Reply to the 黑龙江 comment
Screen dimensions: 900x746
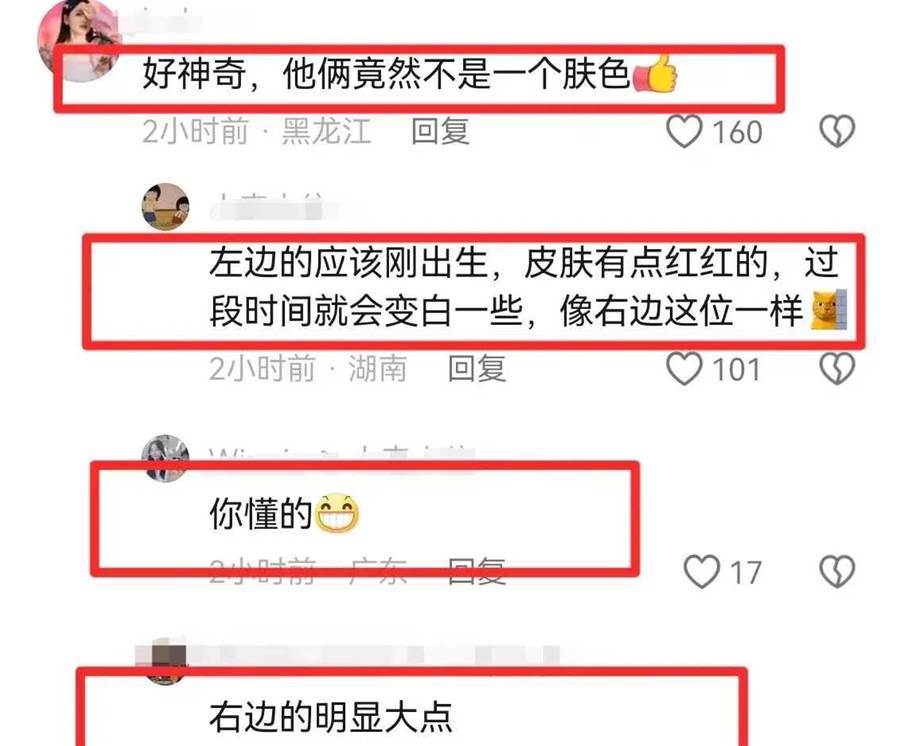click(x=441, y=131)
